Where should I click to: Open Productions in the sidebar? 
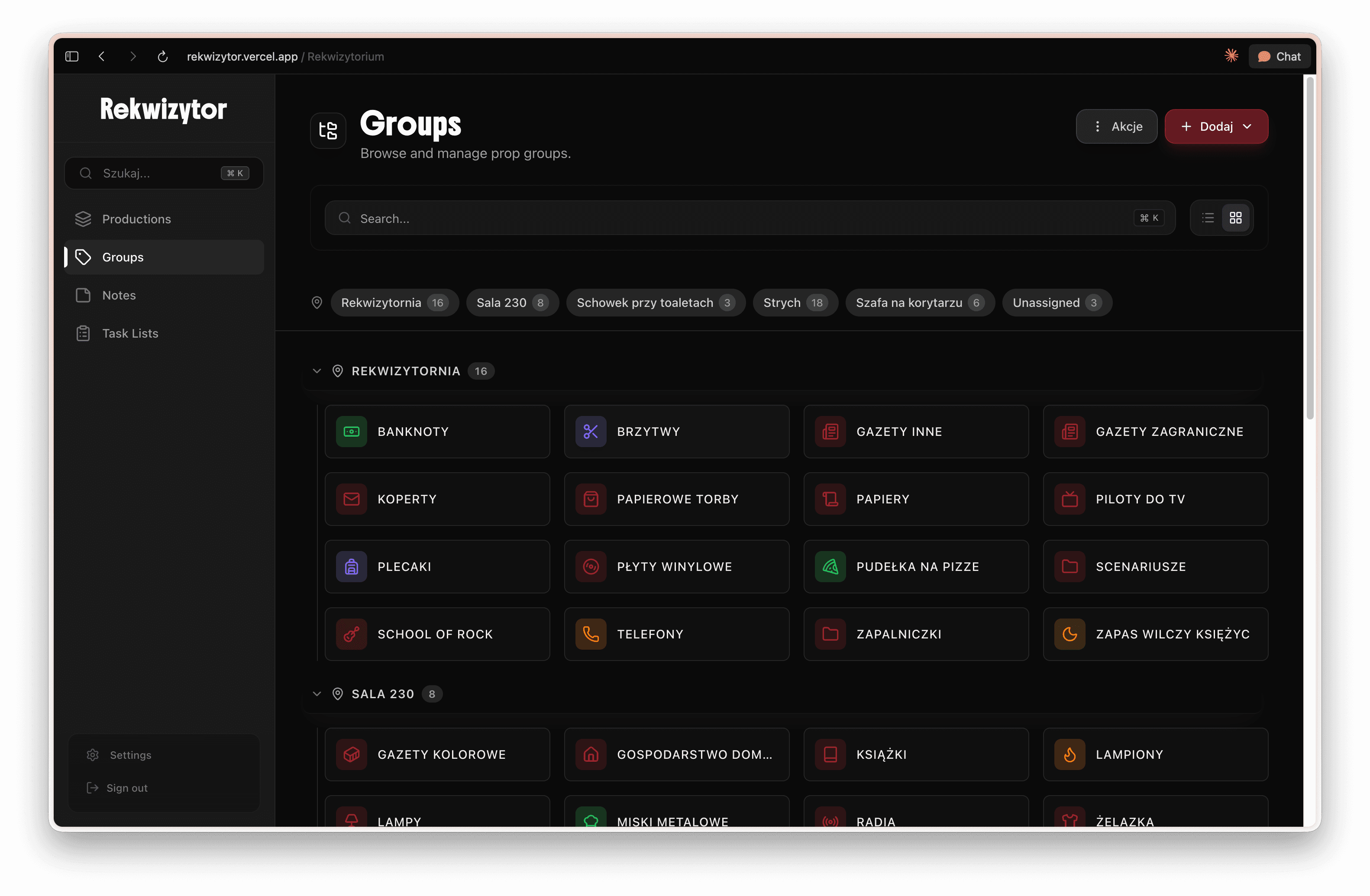click(164, 219)
